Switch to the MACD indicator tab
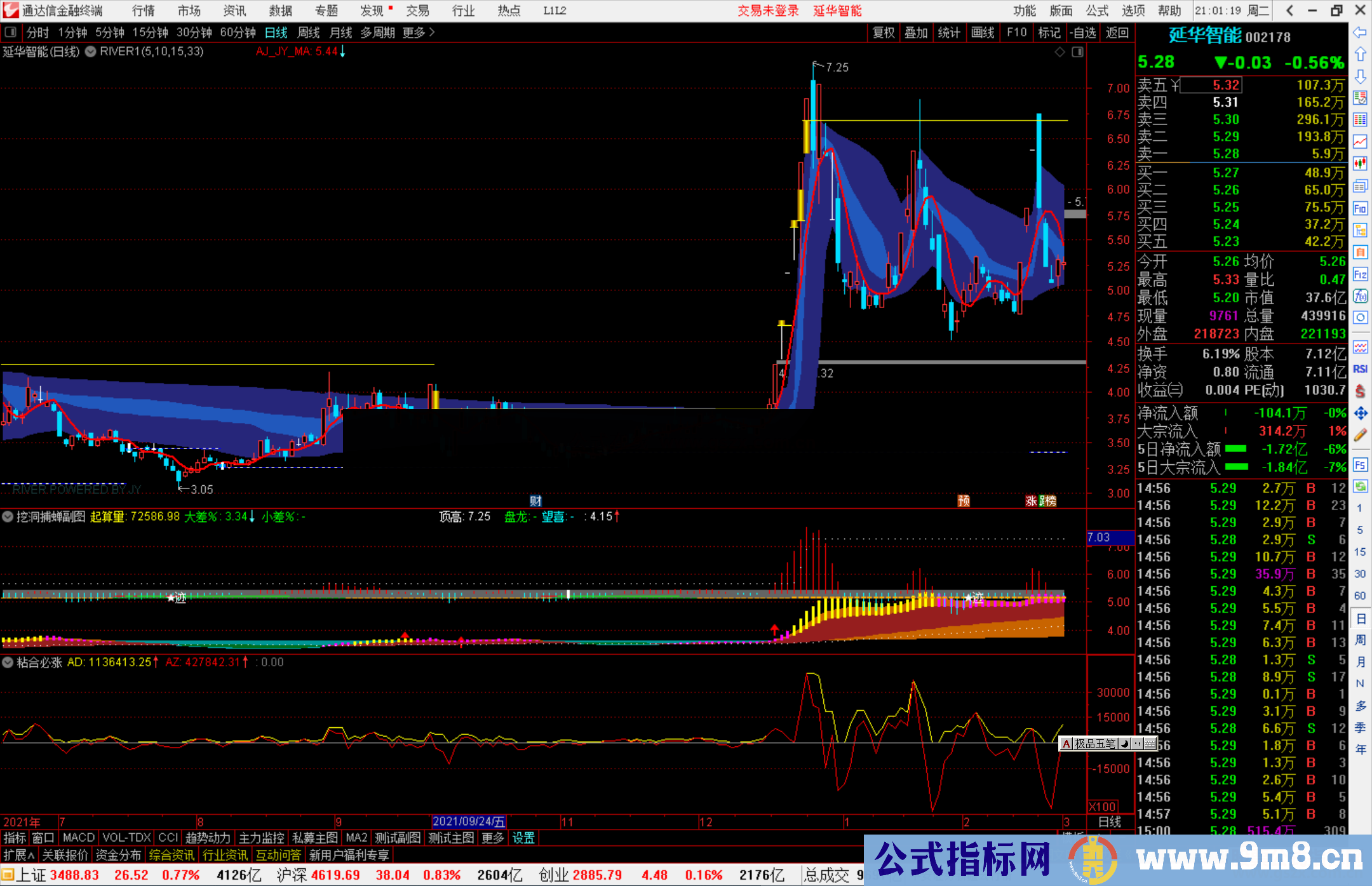Image resolution: width=1372 pixels, height=886 pixels. tap(79, 838)
